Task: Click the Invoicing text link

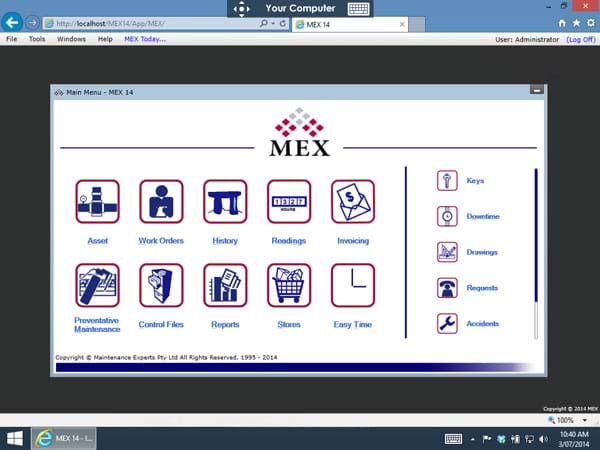Action: click(353, 241)
